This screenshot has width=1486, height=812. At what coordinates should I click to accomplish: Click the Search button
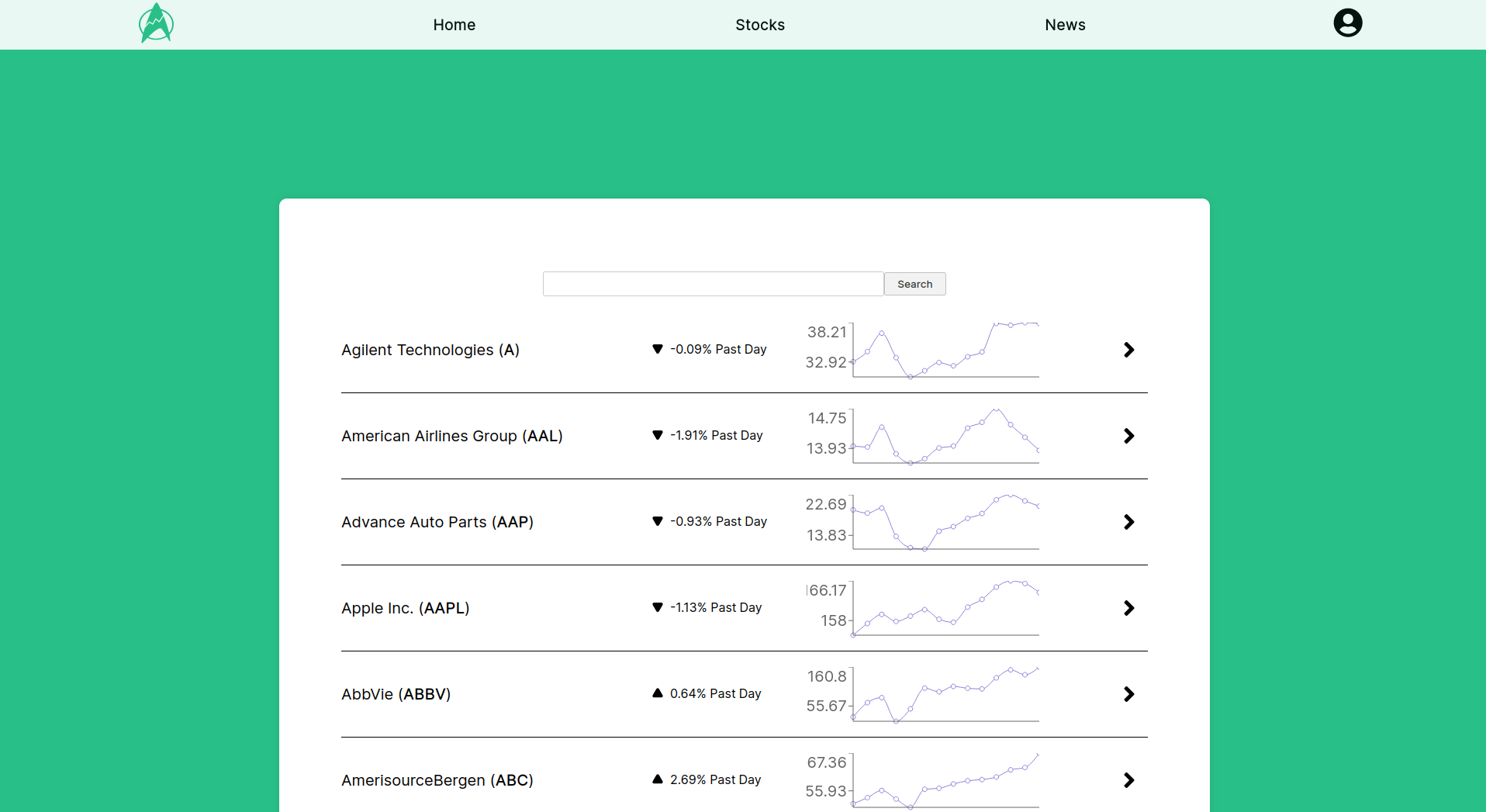click(915, 284)
